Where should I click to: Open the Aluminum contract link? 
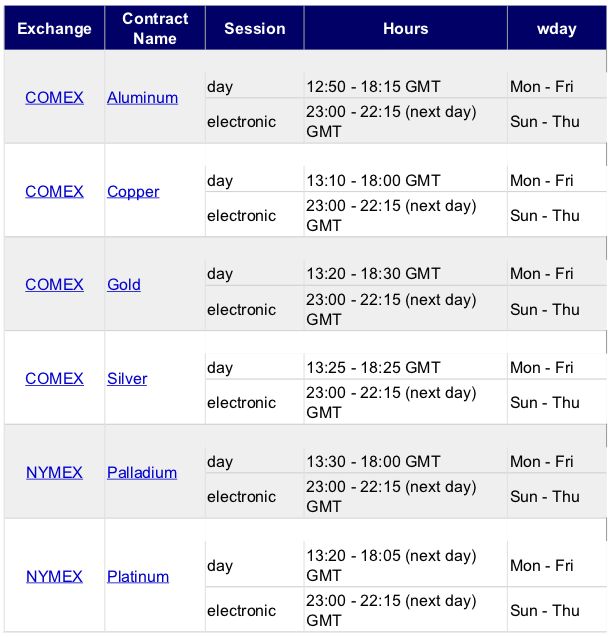(143, 98)
